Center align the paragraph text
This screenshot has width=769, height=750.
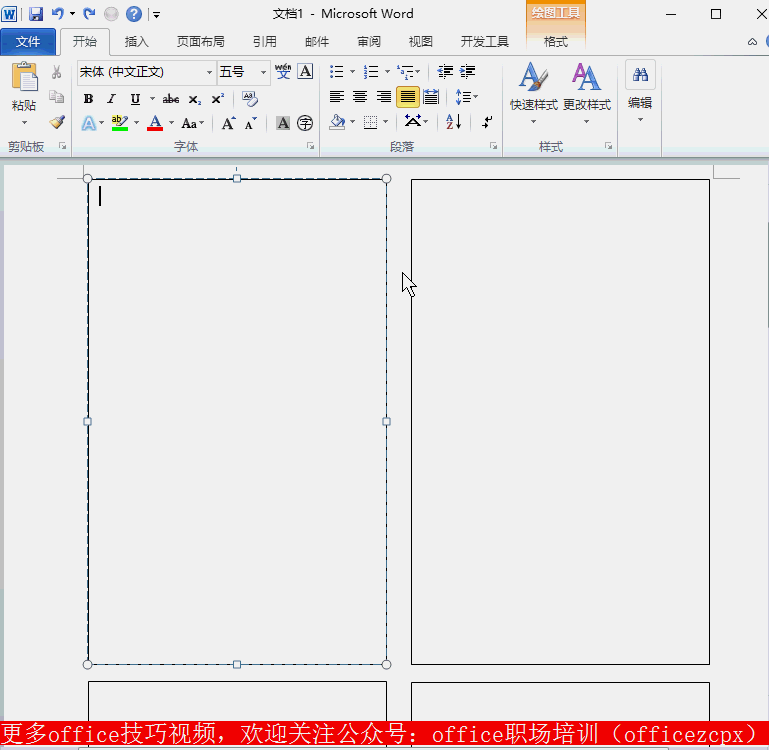[360, 97]
